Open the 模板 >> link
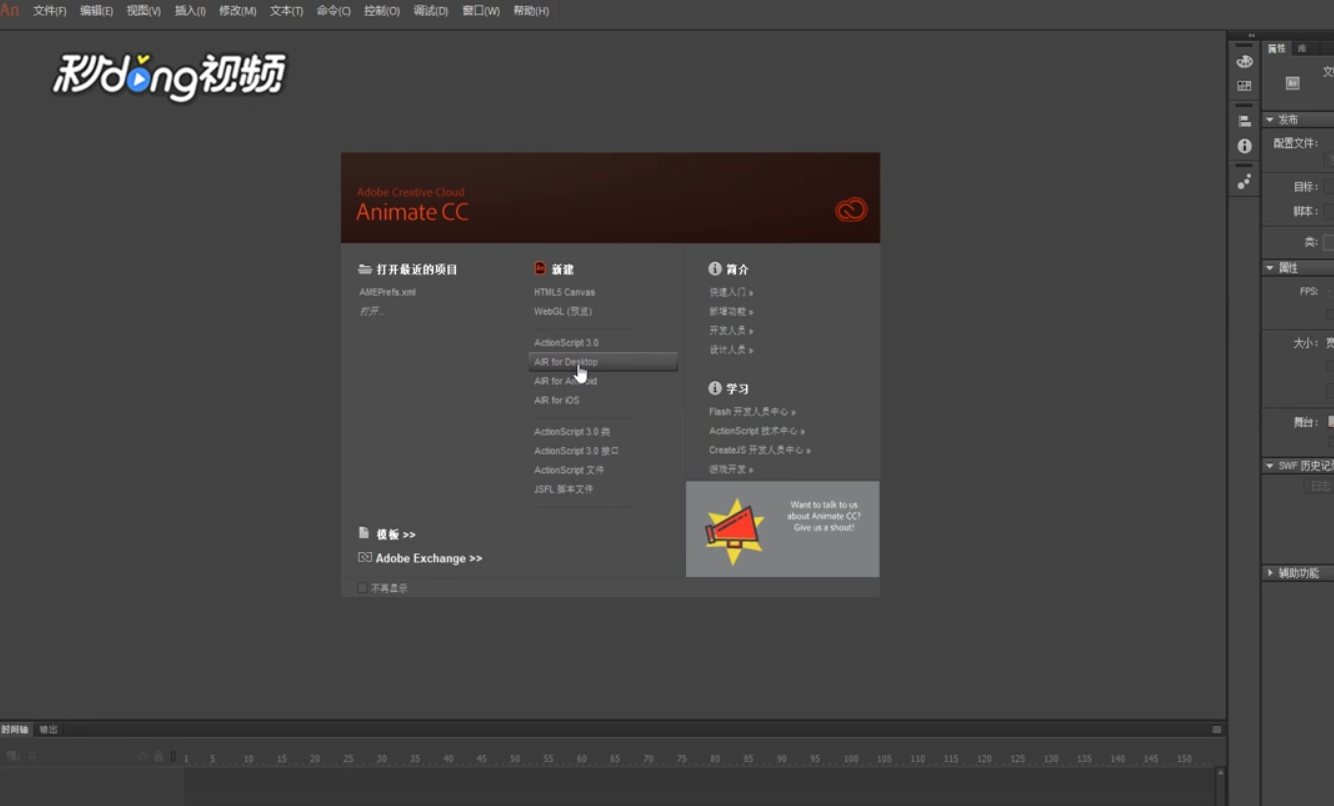1334x806 pixels. 395,534
